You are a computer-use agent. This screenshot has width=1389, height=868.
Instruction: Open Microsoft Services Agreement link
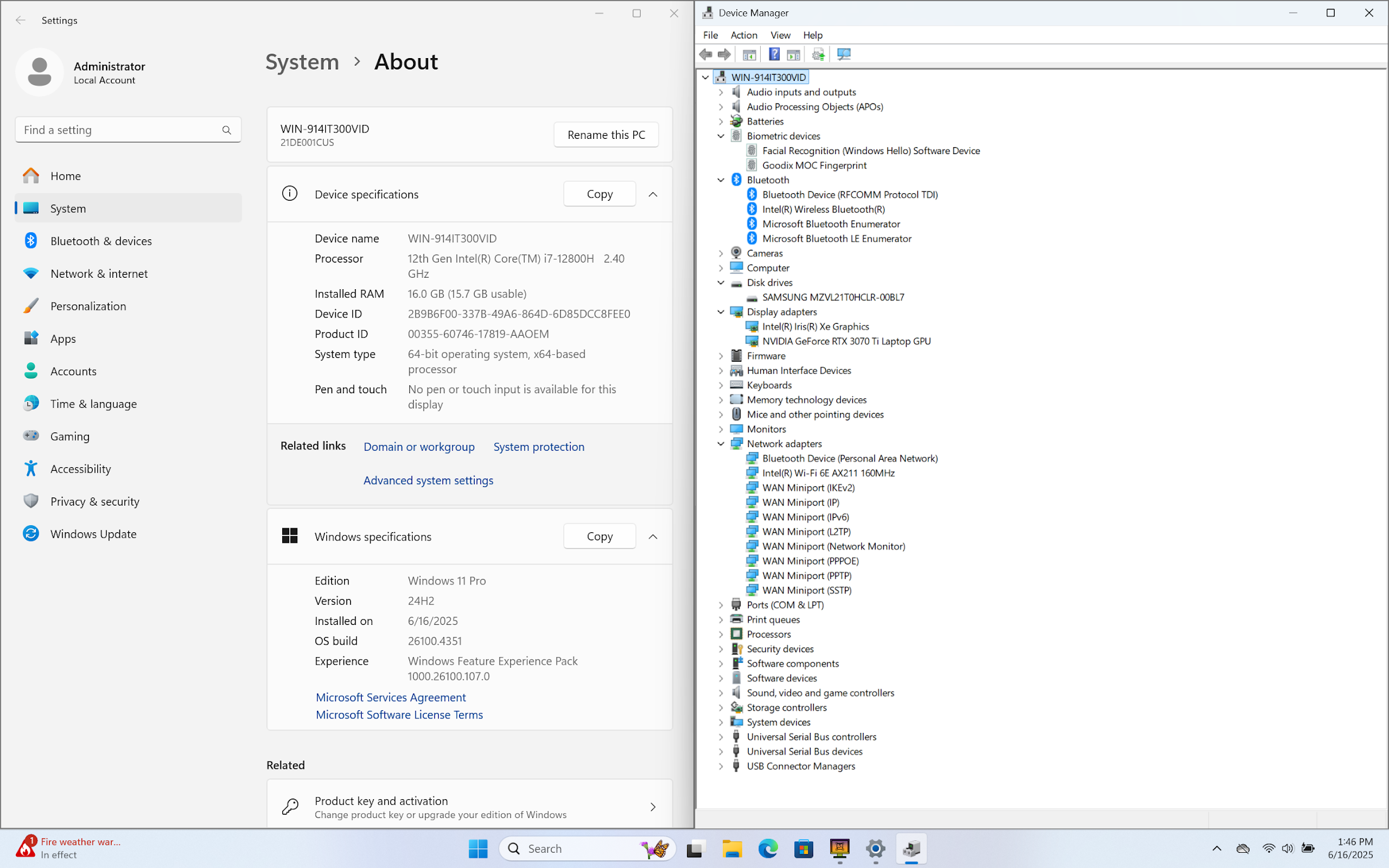coord(391,697)
